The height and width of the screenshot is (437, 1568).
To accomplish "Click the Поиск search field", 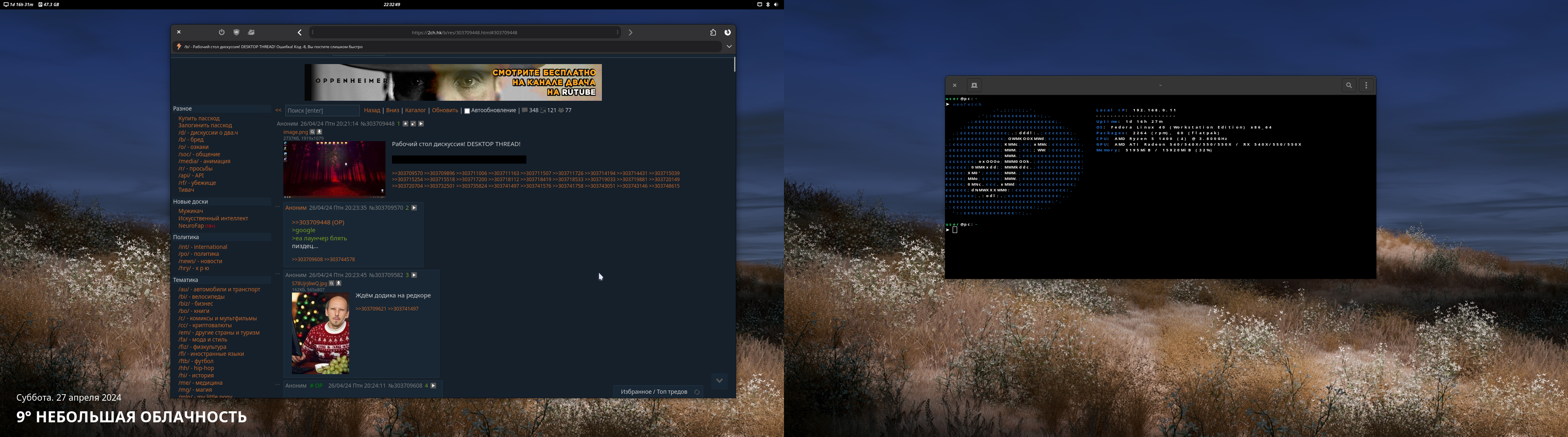I will click(x=322, y=110).
